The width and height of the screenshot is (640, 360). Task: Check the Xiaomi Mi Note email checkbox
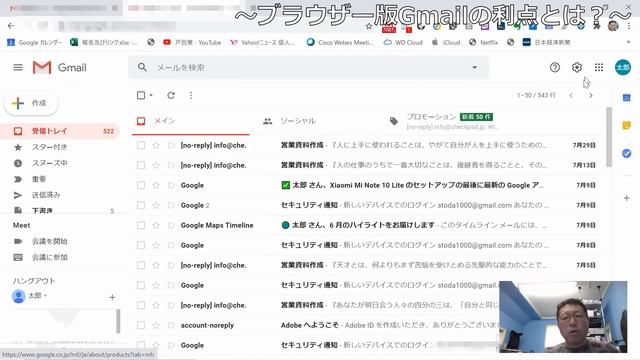click(141, 185)
